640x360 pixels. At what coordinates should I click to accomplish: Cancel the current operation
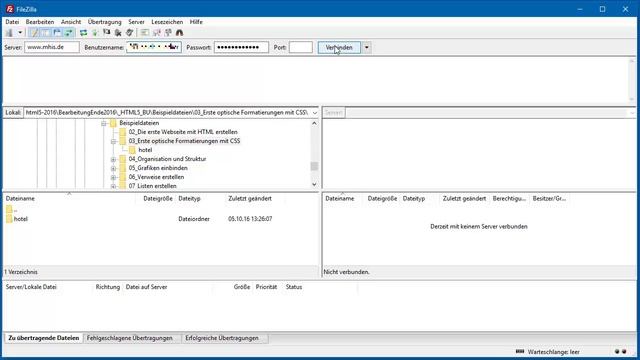point(107,33)
